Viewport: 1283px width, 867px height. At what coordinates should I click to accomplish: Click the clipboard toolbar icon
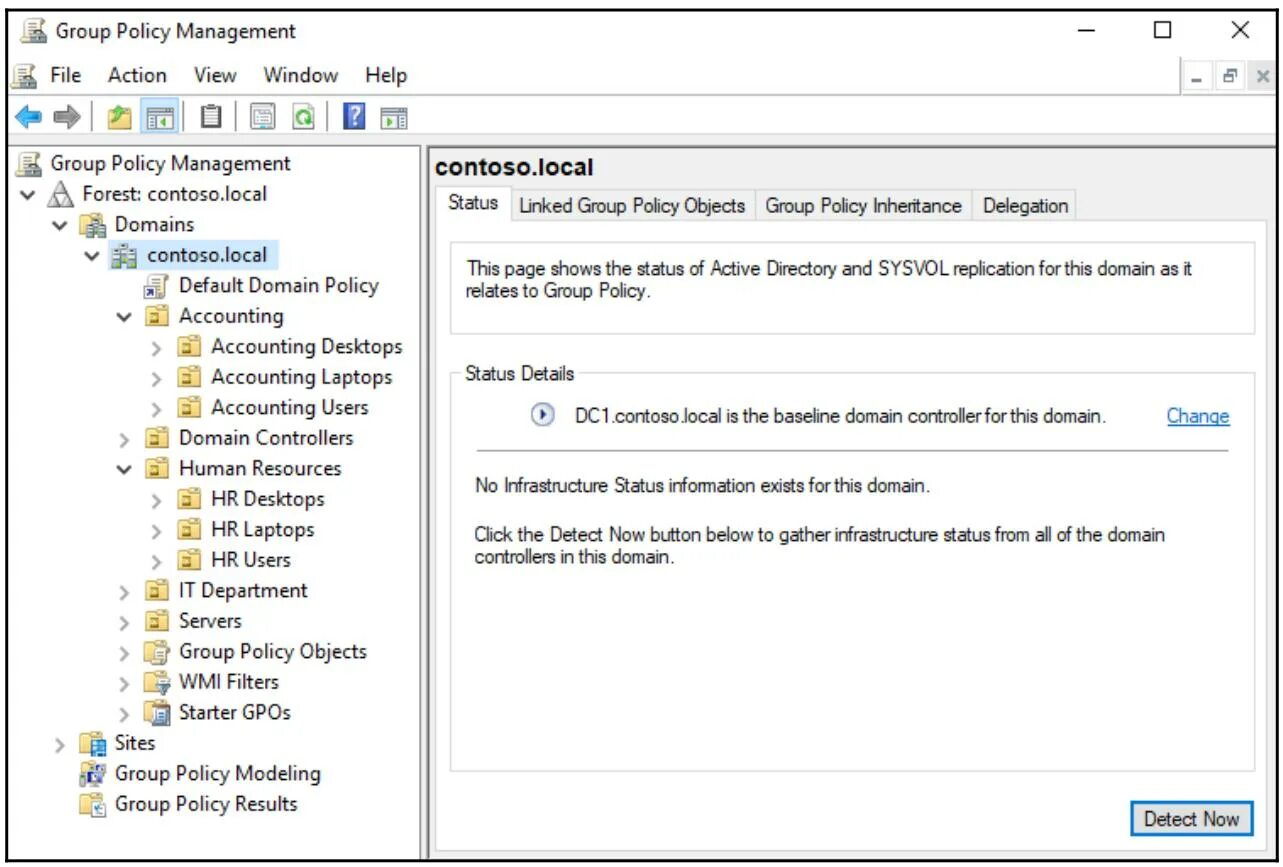[x=211, y=117]
